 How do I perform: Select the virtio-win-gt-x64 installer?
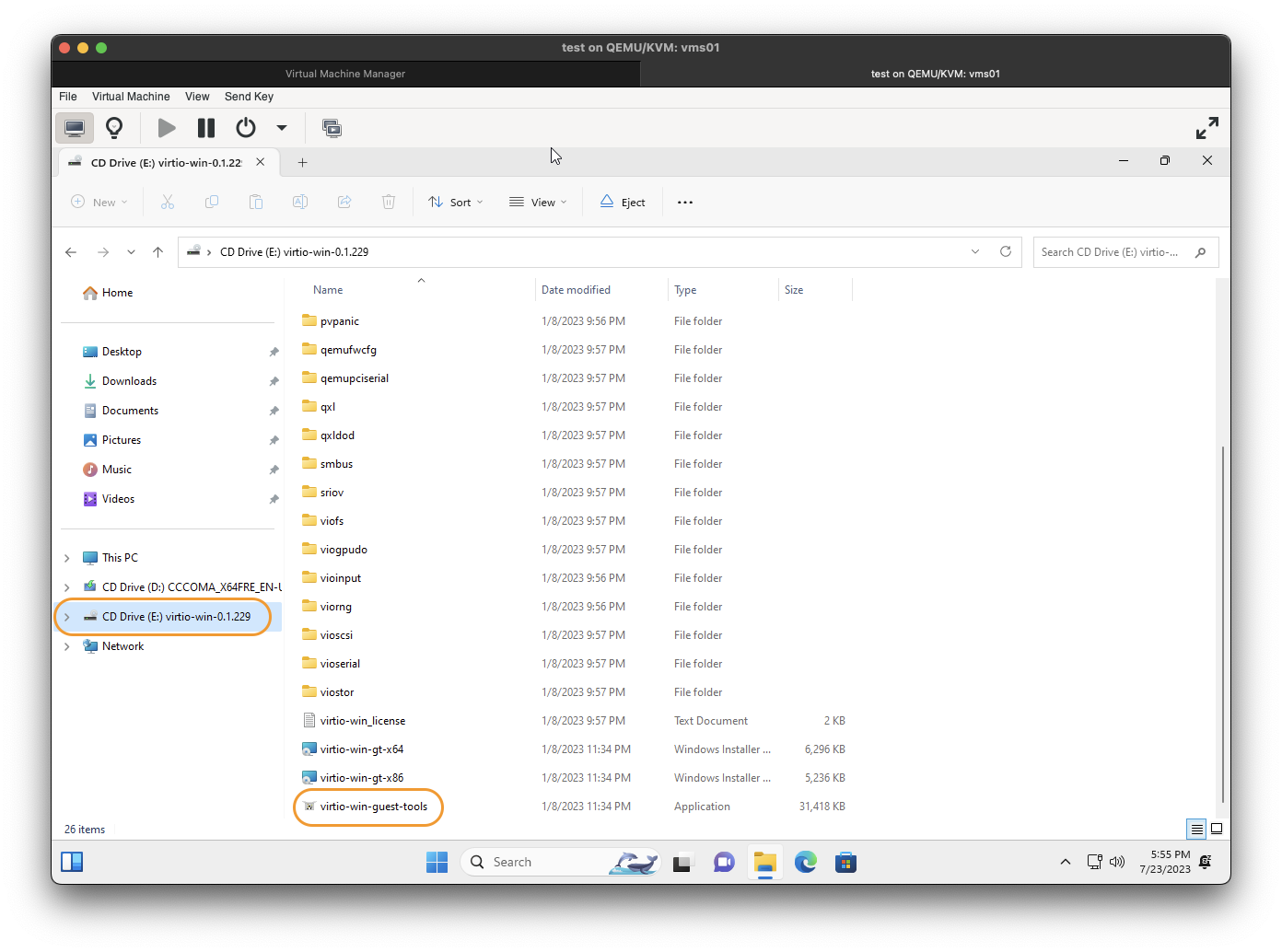pos(362,749)
